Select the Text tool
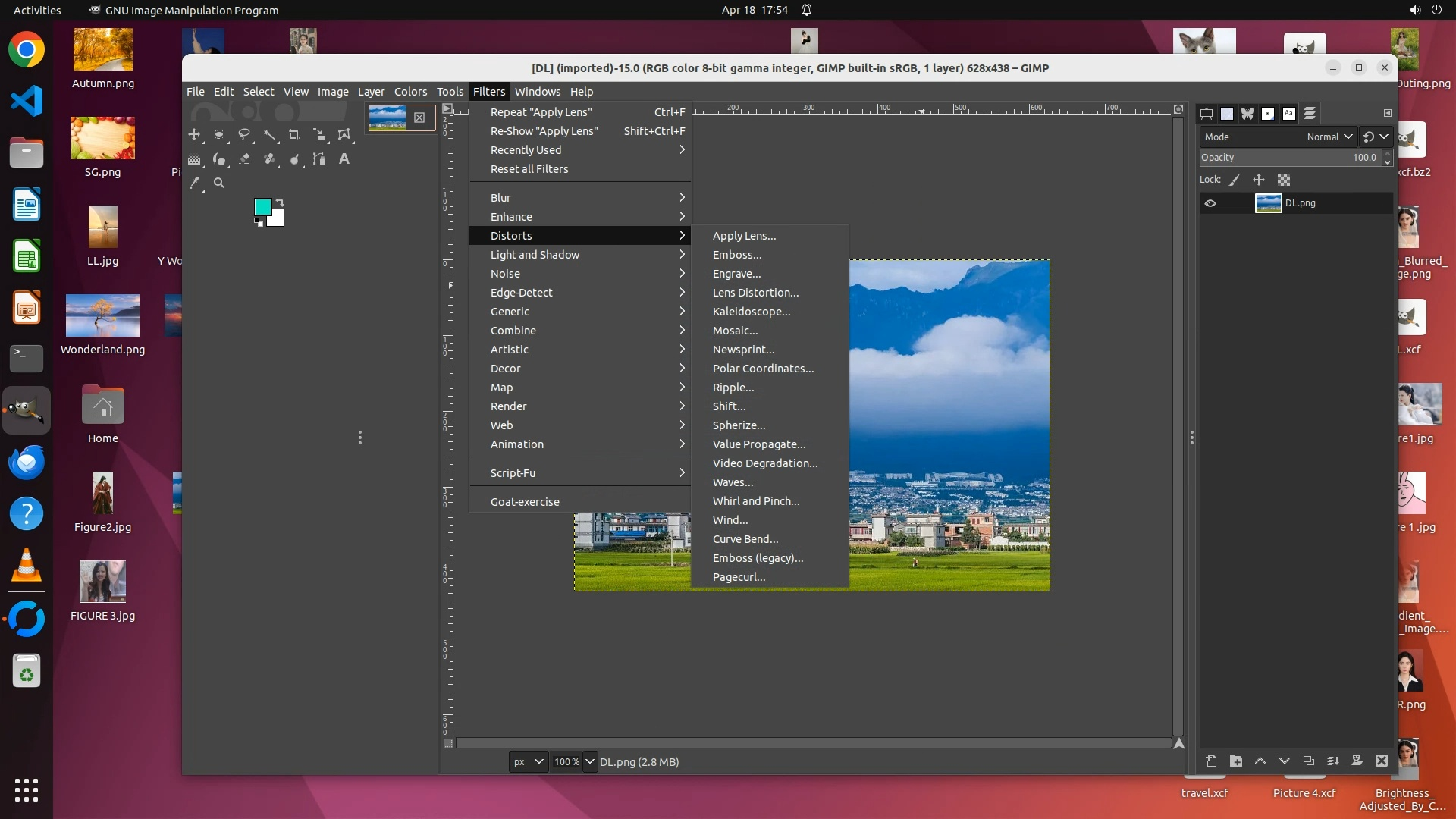This screenshot has width=1456, height=819. pos(344,159)
